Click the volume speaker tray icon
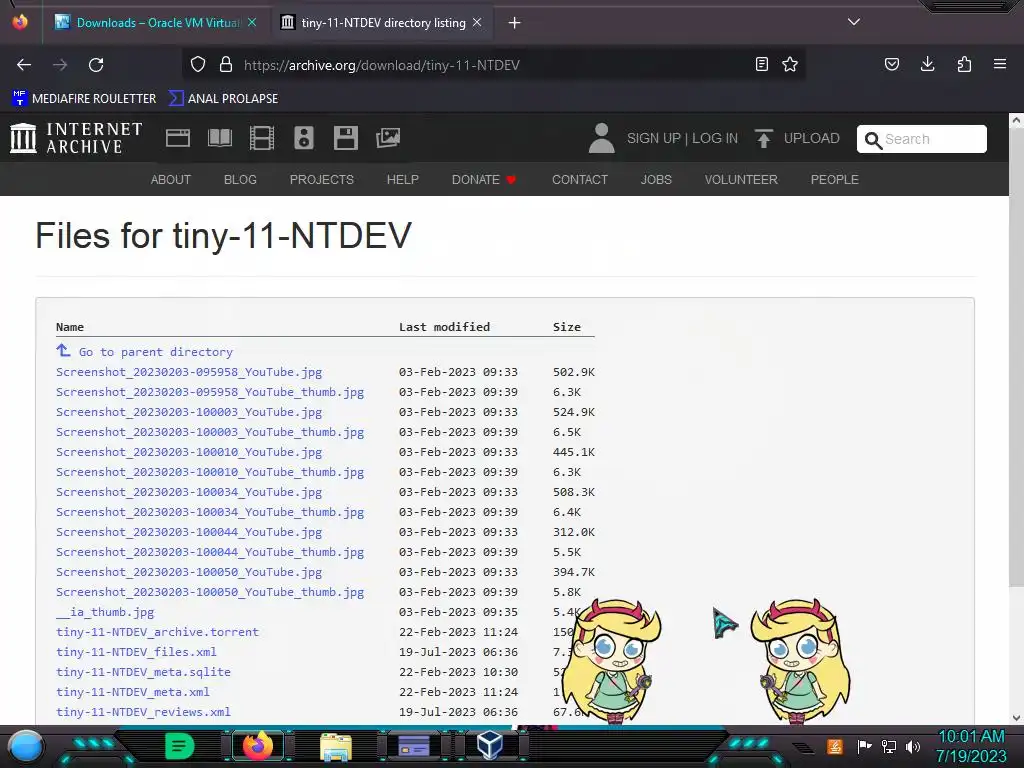Viewport: 1024px width, 768px height. coord(913,746)
